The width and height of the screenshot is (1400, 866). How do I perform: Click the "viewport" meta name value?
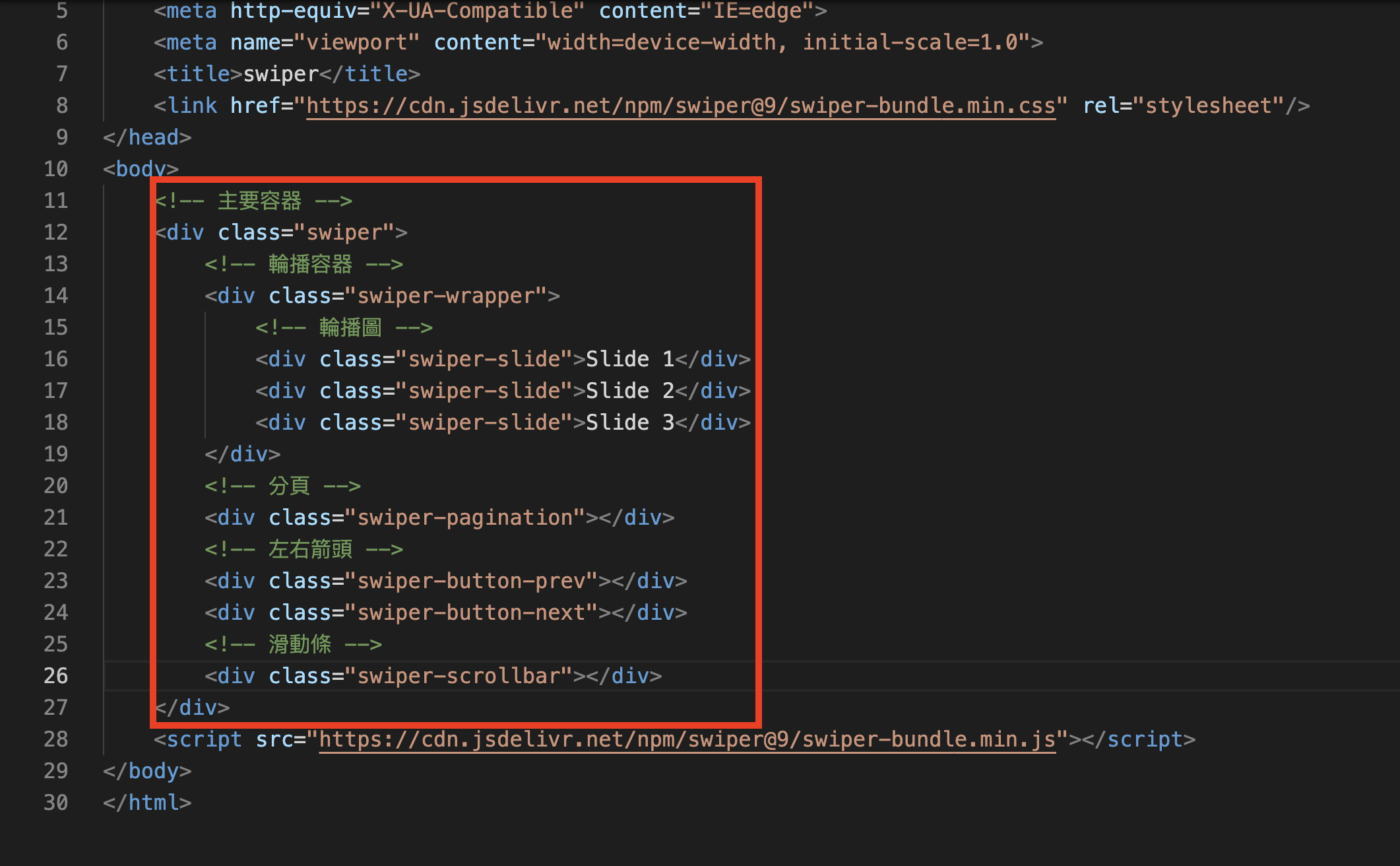(356, 42)
